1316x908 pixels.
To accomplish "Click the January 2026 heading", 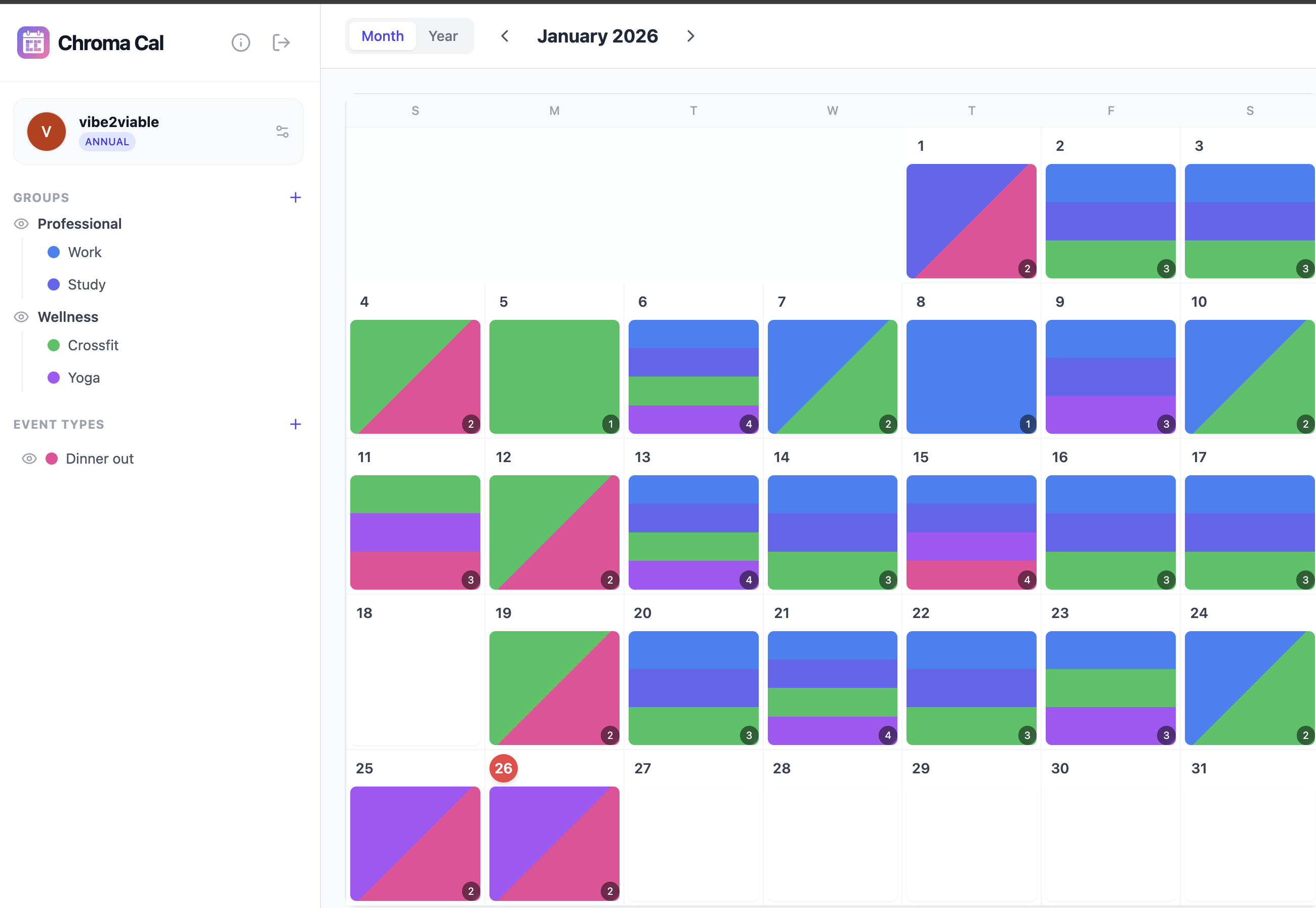I will pyautogui.click(x=597, y=35).
